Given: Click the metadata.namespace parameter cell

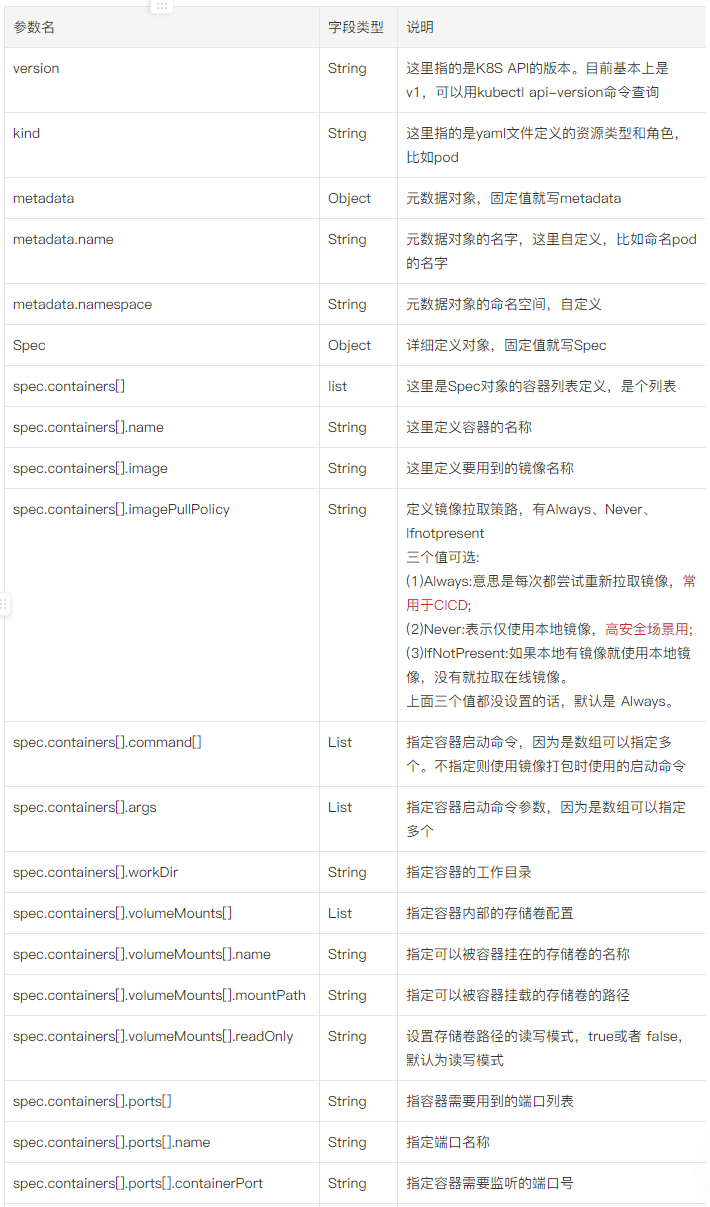Looking at the screenshot, I should (x=162, y=304).
